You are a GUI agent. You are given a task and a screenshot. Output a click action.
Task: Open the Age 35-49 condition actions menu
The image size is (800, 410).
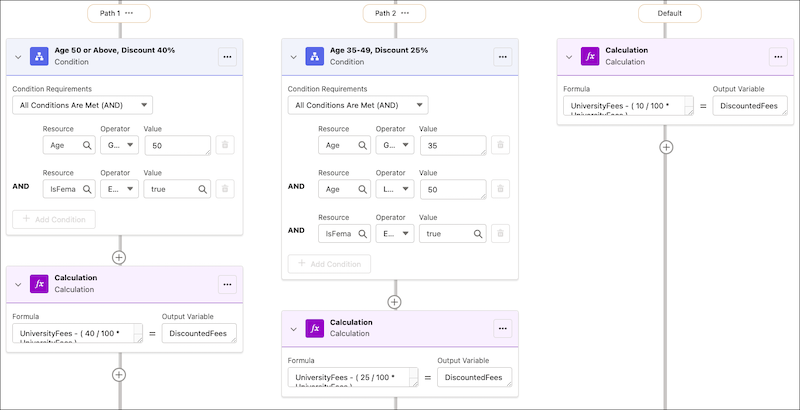(x=503, y=57)
